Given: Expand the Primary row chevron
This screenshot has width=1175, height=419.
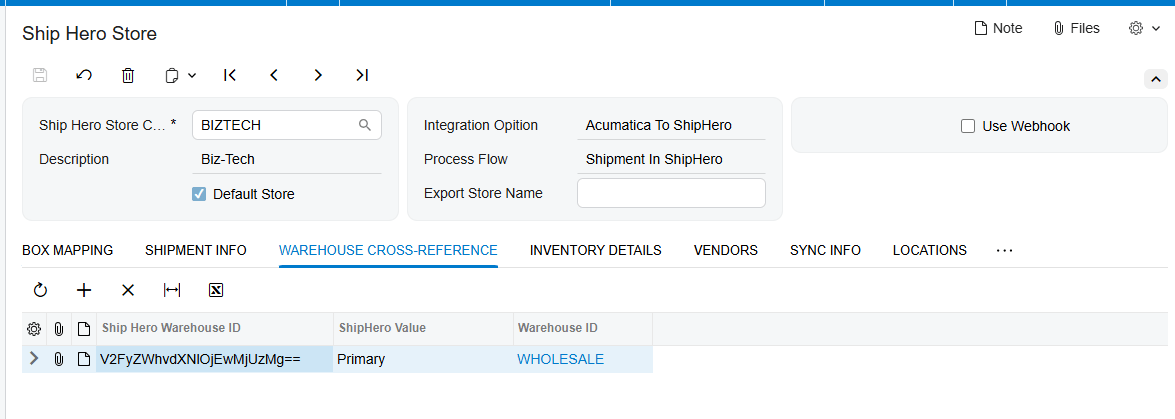Looking at the screenshot, I should tap(34, 359).
